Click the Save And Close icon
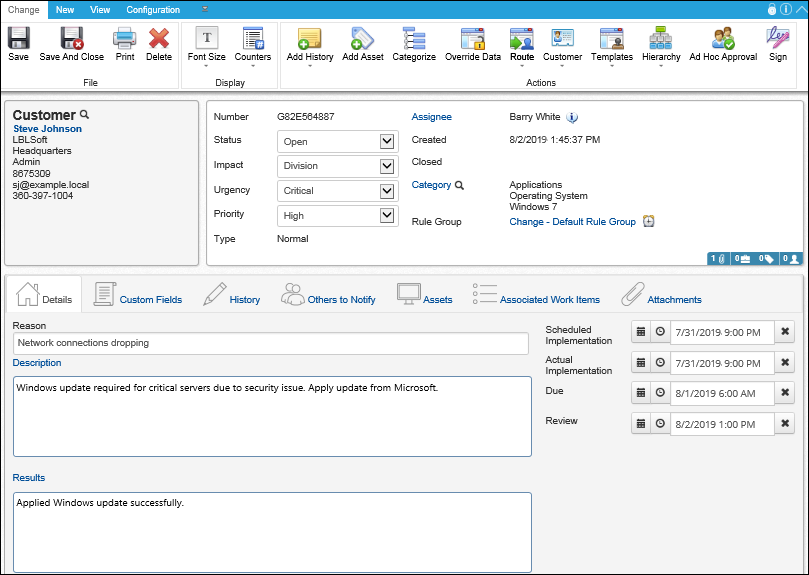Screen dimensions: 809x575 pyautogui.click(x=72, y=39)
